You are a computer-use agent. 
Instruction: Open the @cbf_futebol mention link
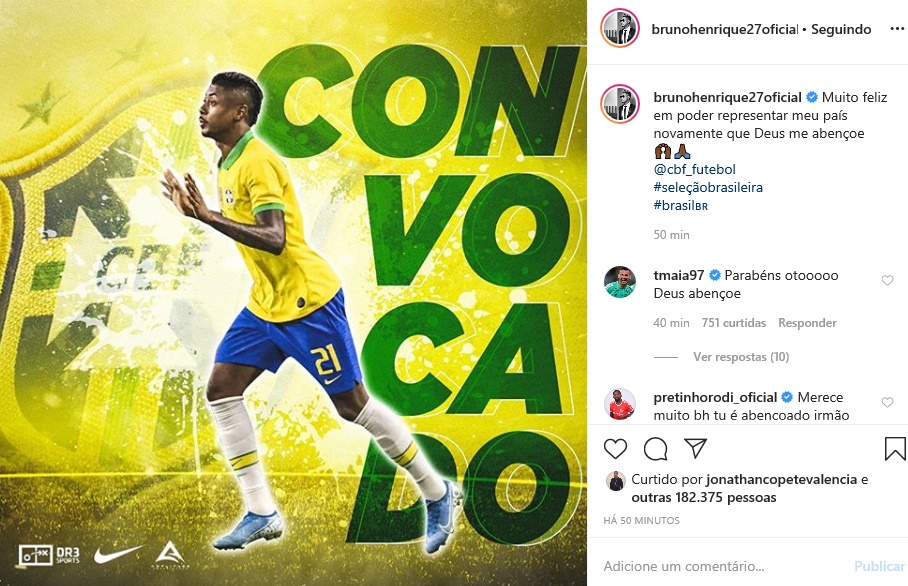[694, 169]
